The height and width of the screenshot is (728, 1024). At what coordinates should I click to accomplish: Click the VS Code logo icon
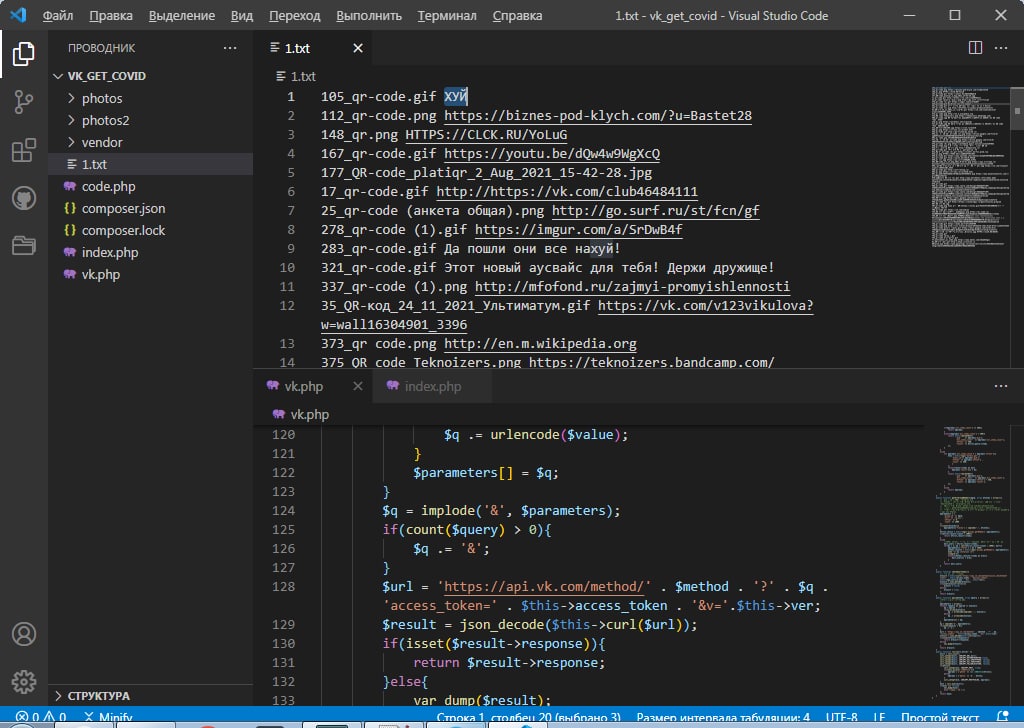(18, 14)
